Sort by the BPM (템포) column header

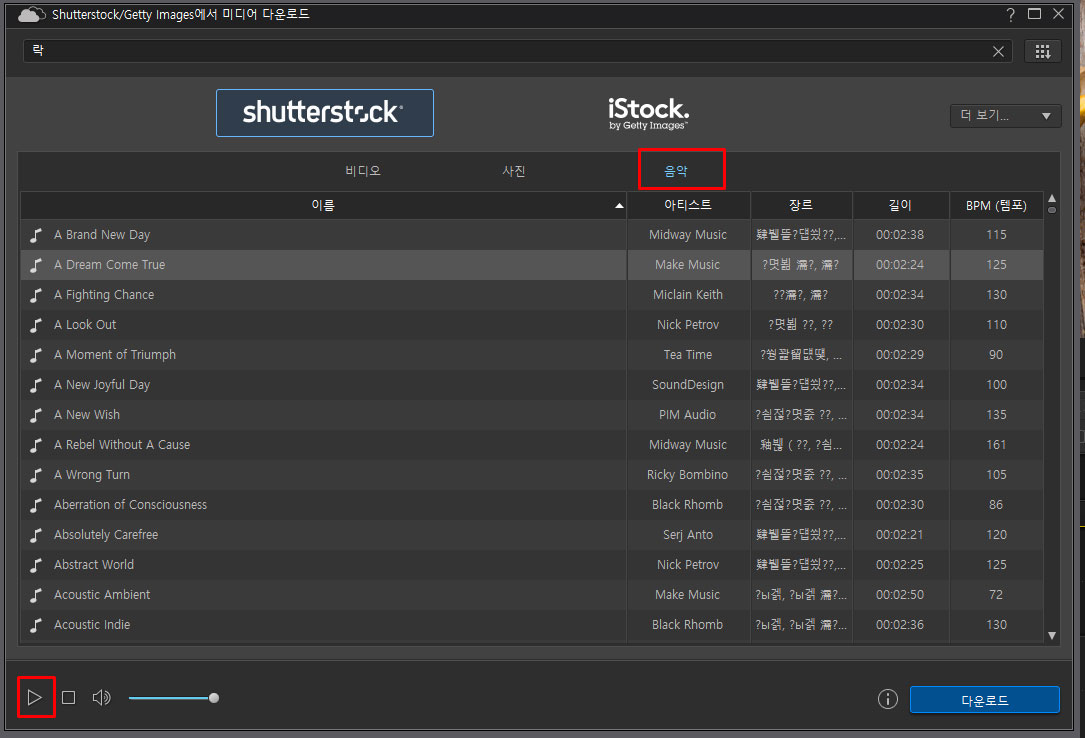pos(996,205)
